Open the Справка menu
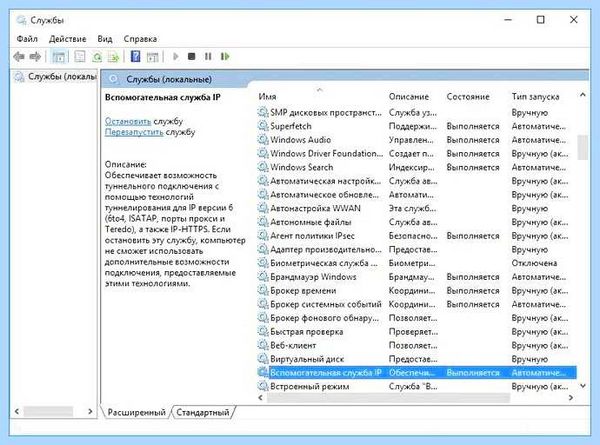Image resolution: width=600 pixels, height=445 pixels. tap(140, 39)
